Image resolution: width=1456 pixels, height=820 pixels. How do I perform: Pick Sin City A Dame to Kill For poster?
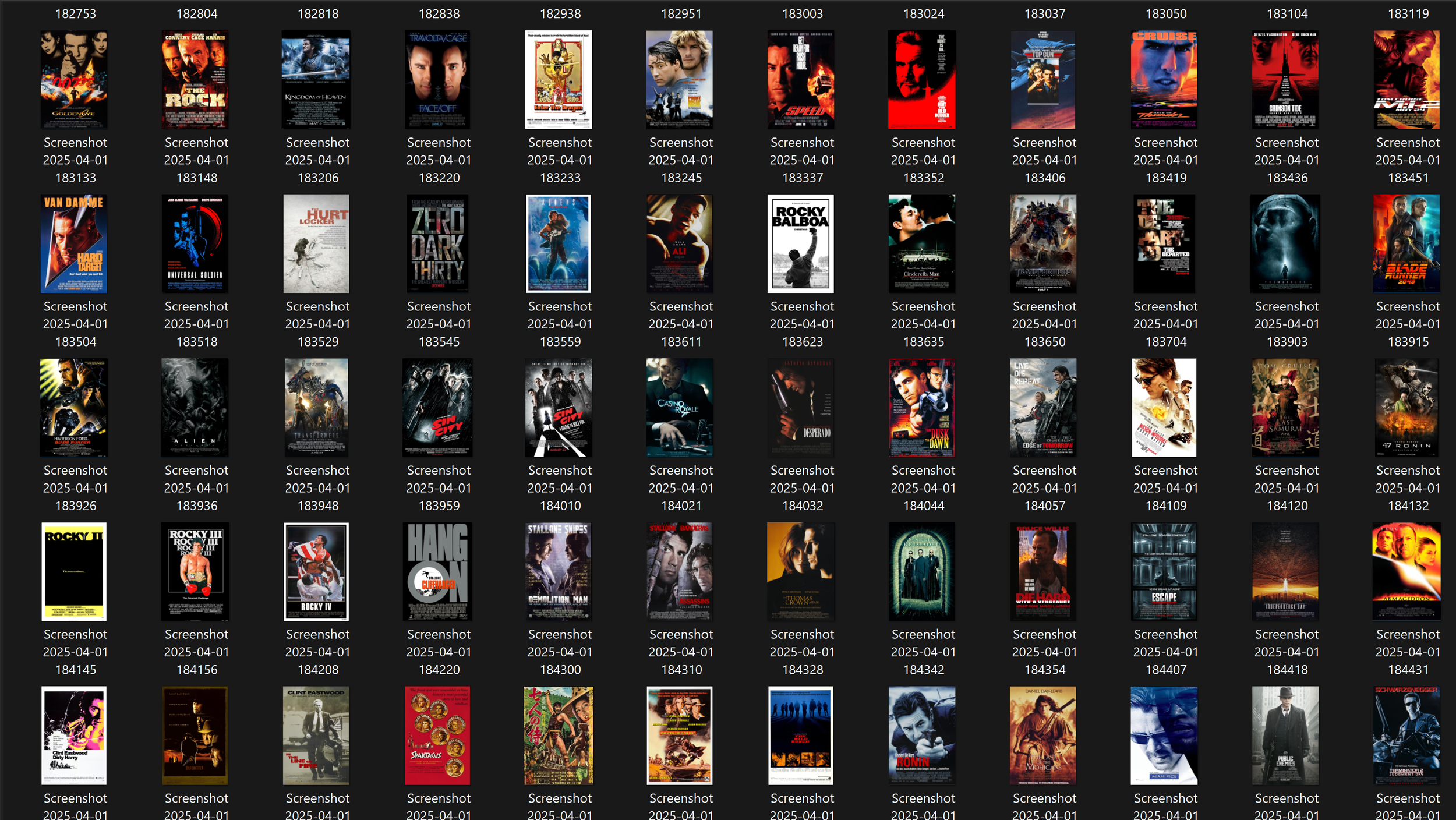559,408
